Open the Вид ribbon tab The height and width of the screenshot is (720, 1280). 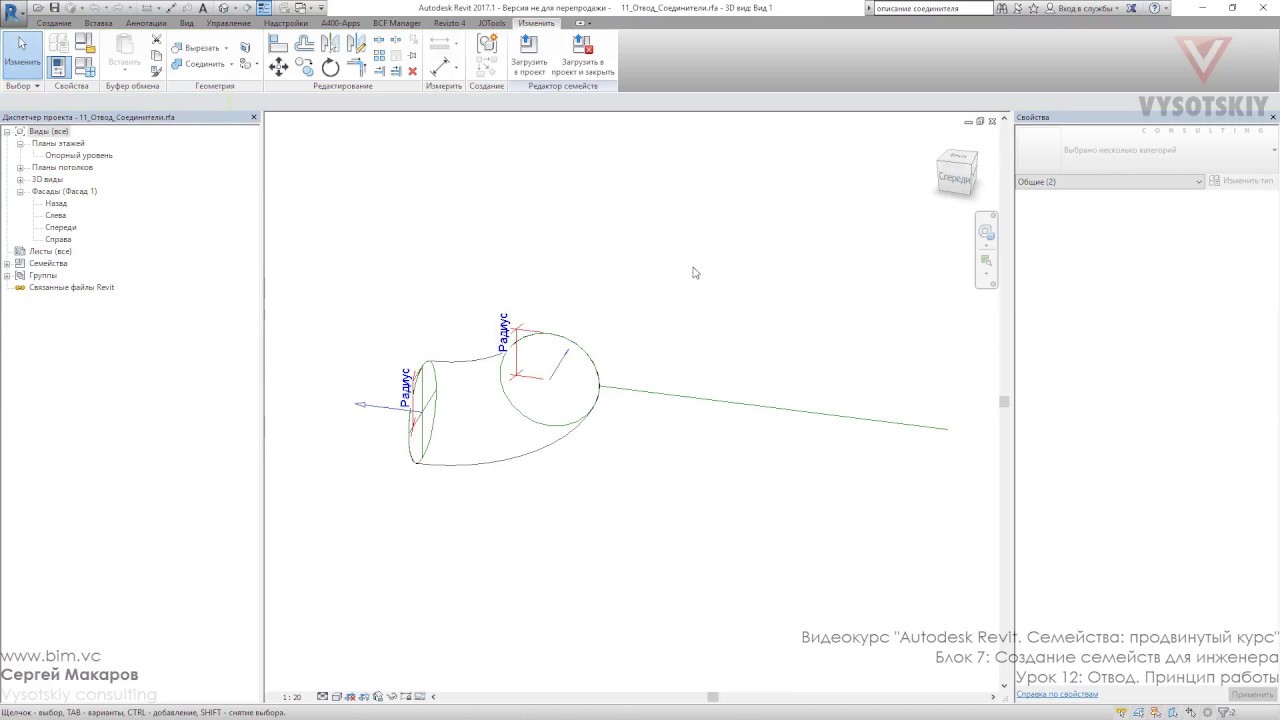tap(187, 23)
